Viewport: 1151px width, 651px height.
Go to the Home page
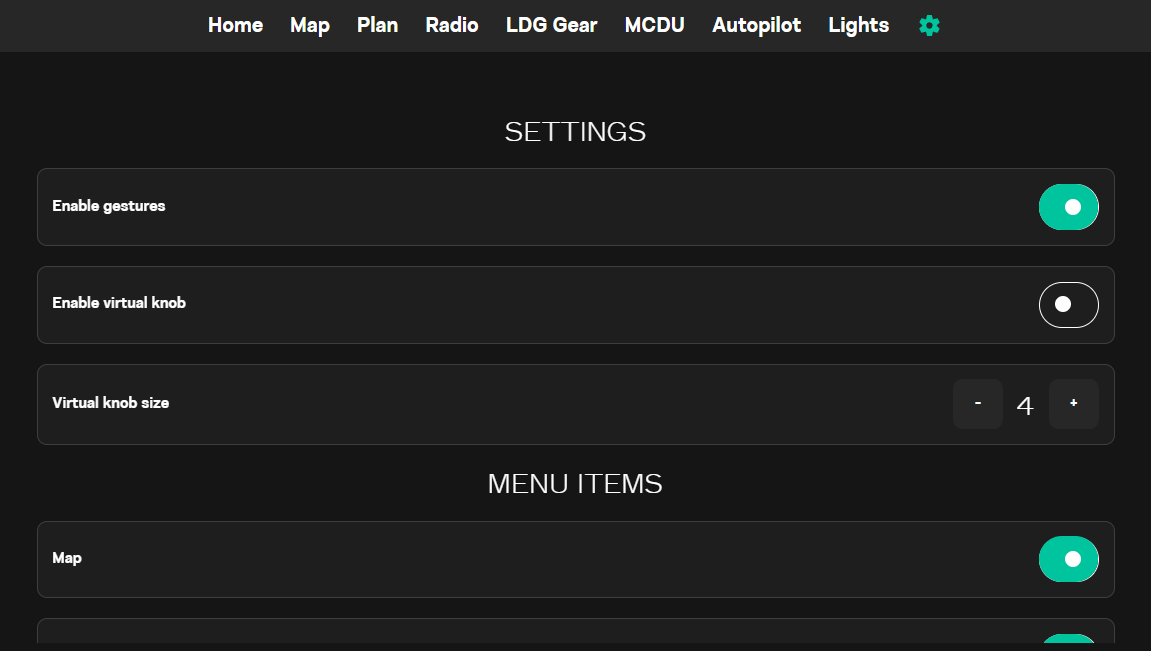[x=235, y=25]
